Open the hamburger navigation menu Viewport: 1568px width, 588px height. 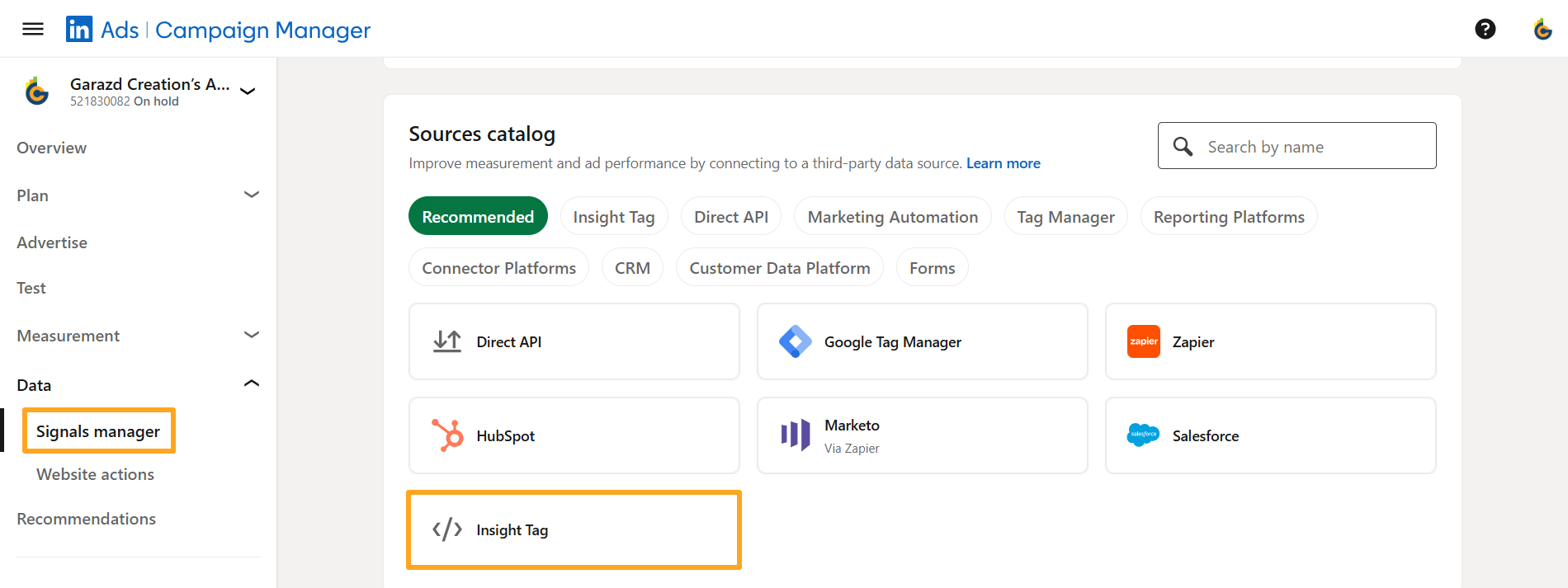tap(33, 30)
